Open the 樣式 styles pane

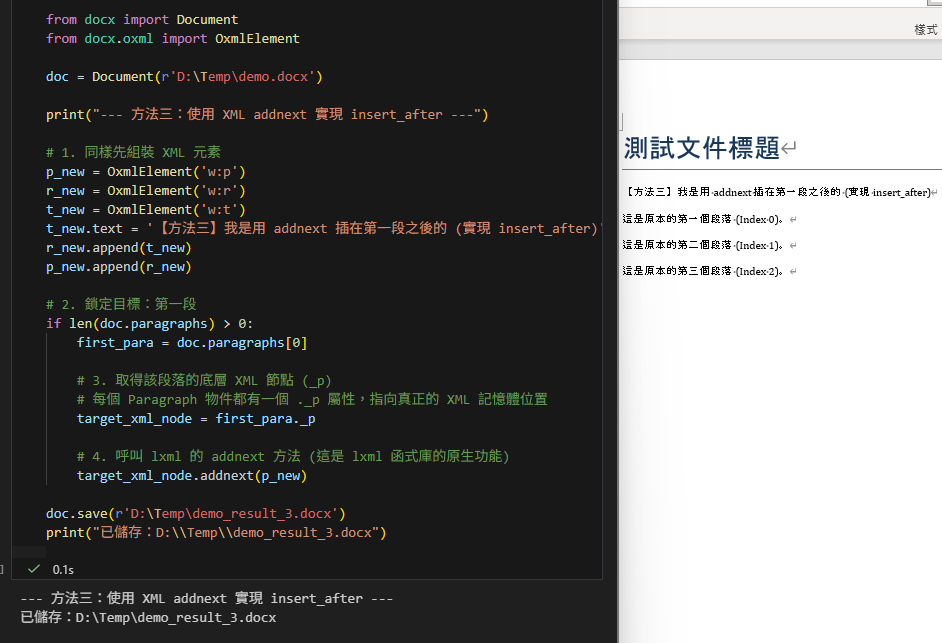(925, 29)
